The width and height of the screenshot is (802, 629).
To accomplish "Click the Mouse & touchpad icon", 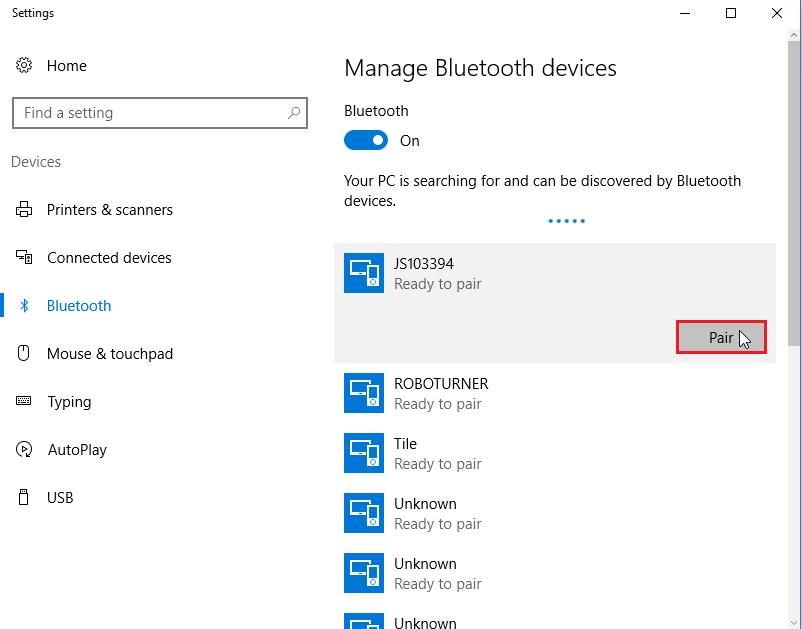I will 24,354.
